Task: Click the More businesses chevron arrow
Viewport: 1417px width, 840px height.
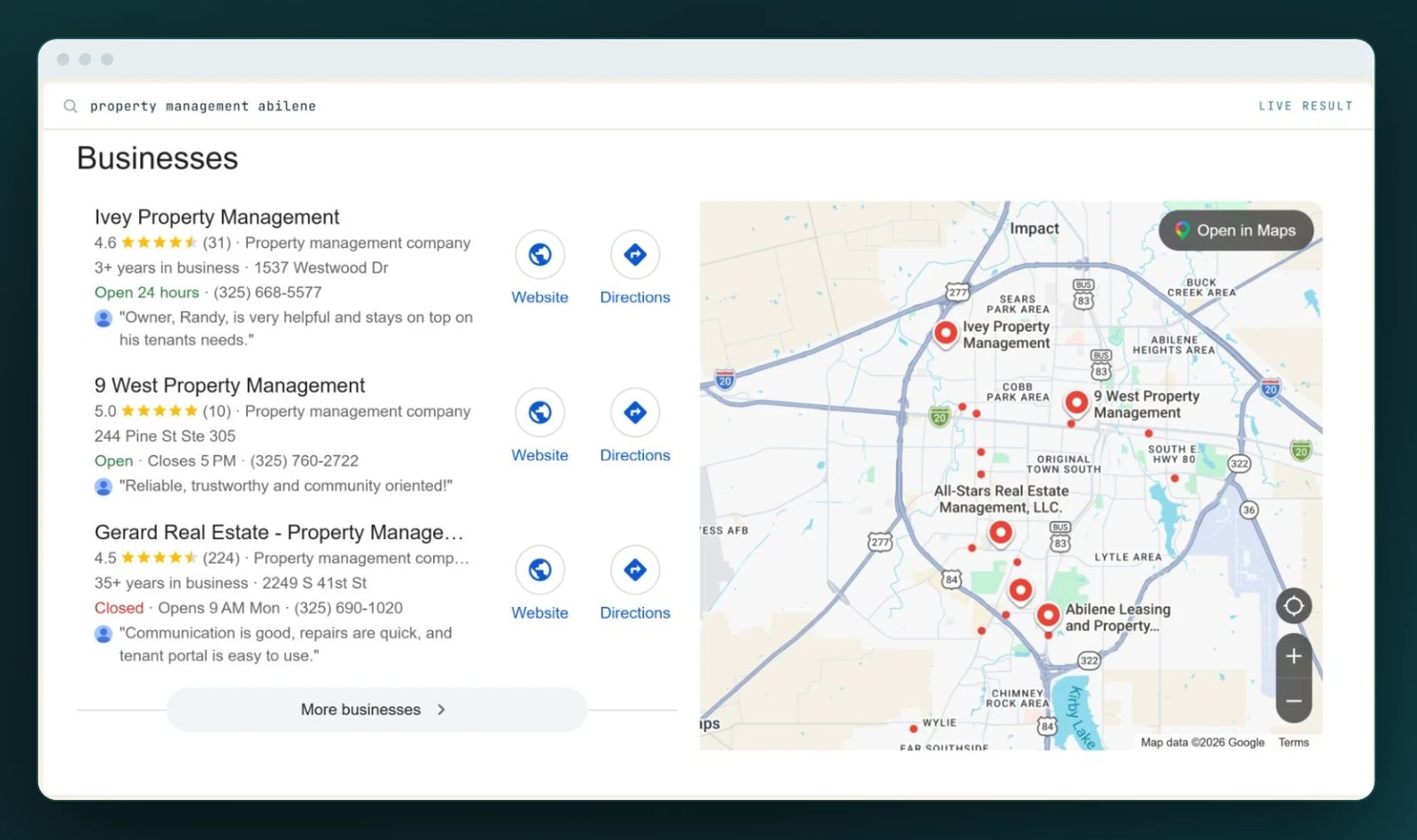Action: tap(441, 710)
